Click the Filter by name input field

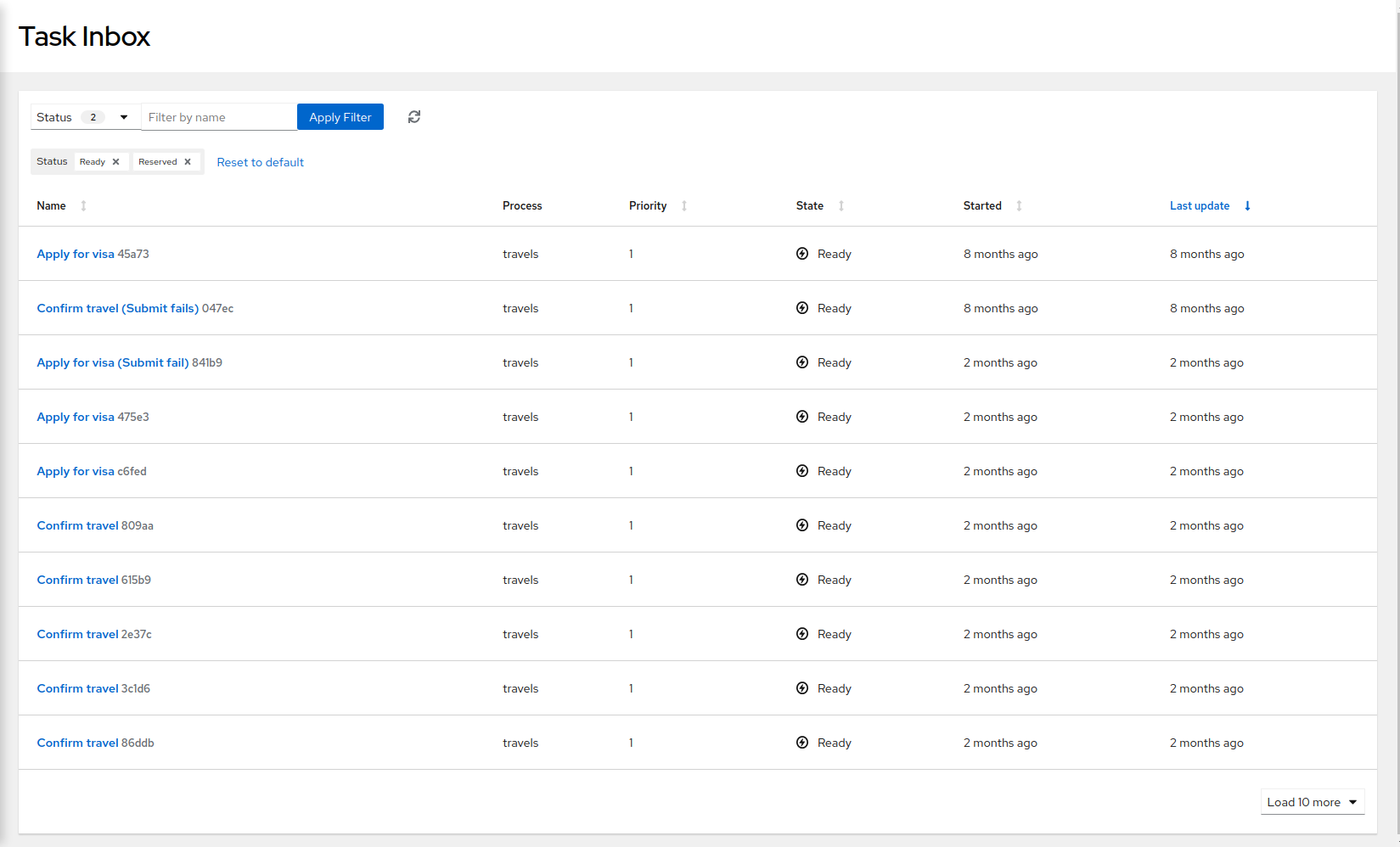point(218,116)
